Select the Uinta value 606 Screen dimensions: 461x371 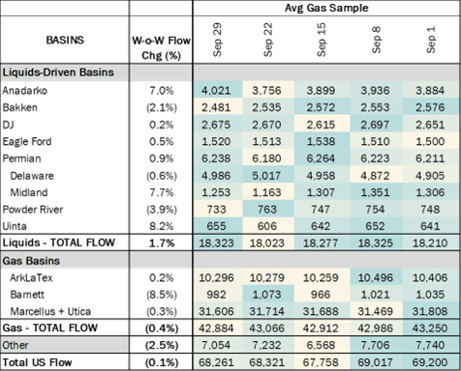click(x=267, y=226)
